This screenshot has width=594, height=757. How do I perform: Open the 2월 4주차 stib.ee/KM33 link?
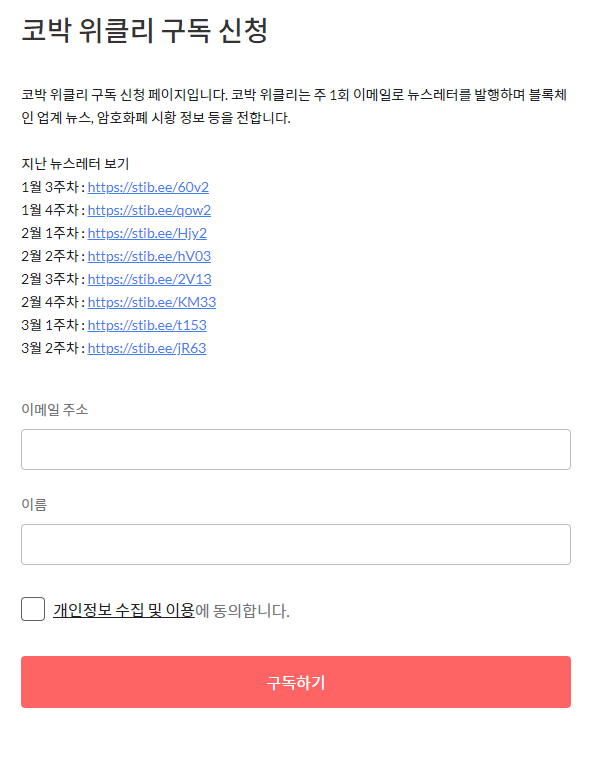[x=152, y=302]
